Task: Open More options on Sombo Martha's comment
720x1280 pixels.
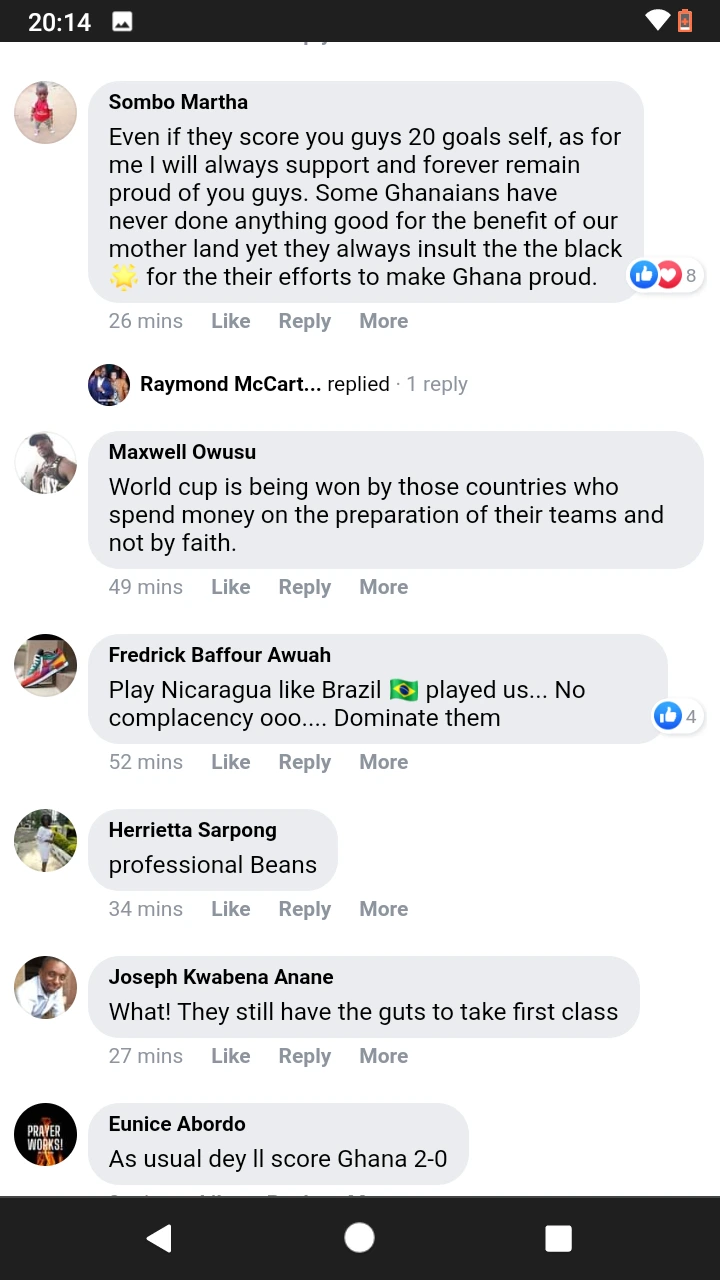Action: pyautogui.click(x=383, y=321)
